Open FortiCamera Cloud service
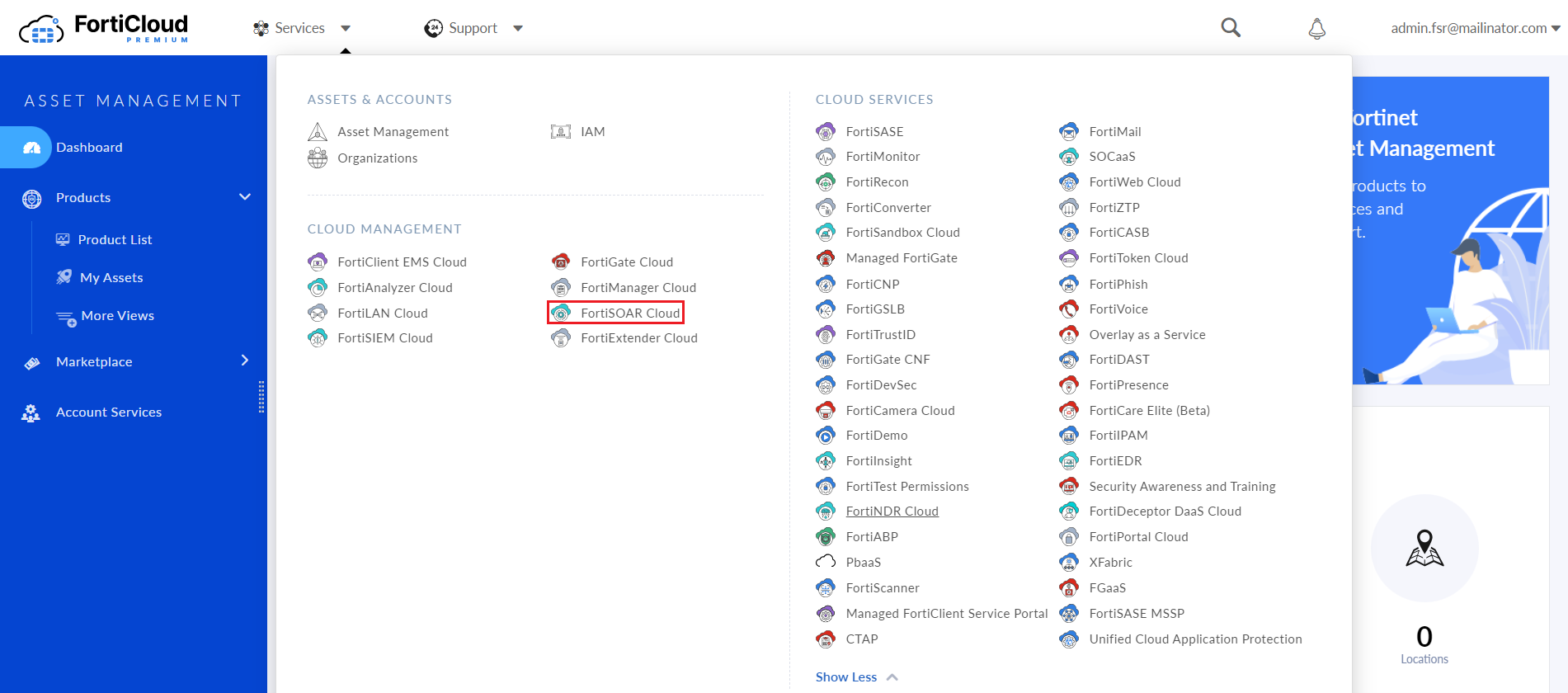Viewport: 1568px width, 693px height. [900, 411]
